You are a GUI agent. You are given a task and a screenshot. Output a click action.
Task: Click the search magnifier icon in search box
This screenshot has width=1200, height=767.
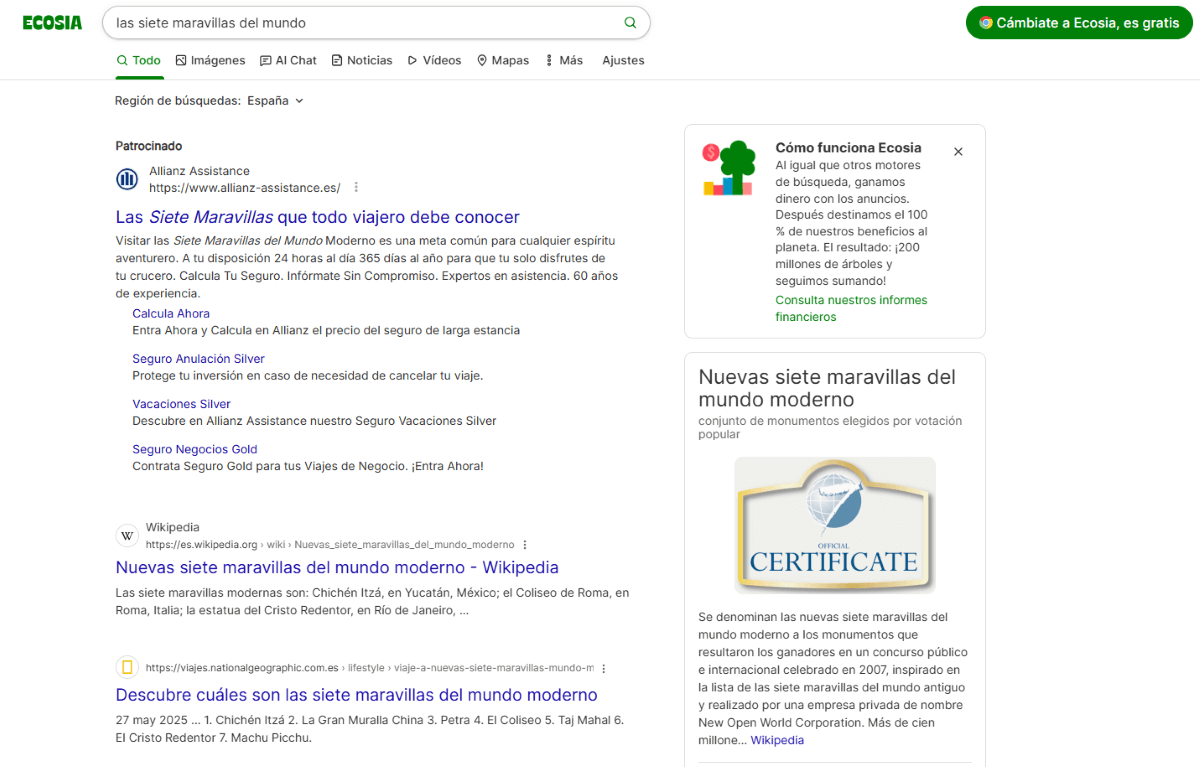tap(630, 23)
